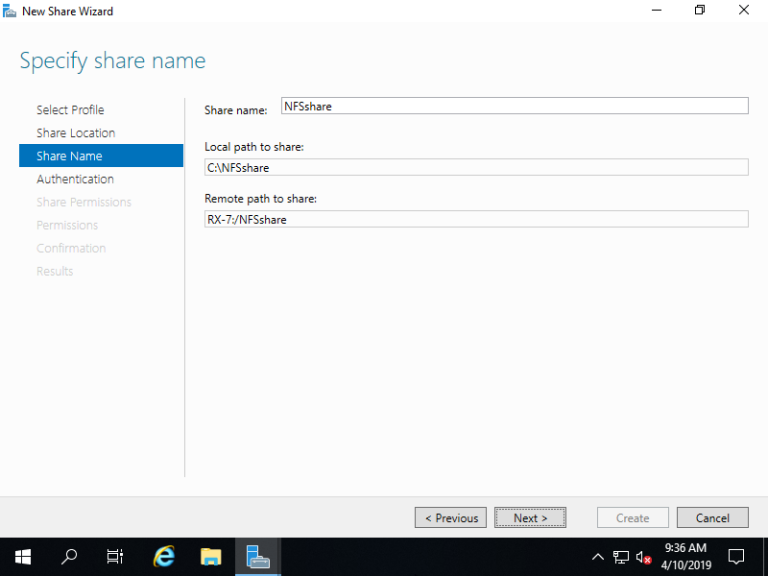Click the taskbar search magnifier icon
768x576 pixels.
(x=69, y=556)
